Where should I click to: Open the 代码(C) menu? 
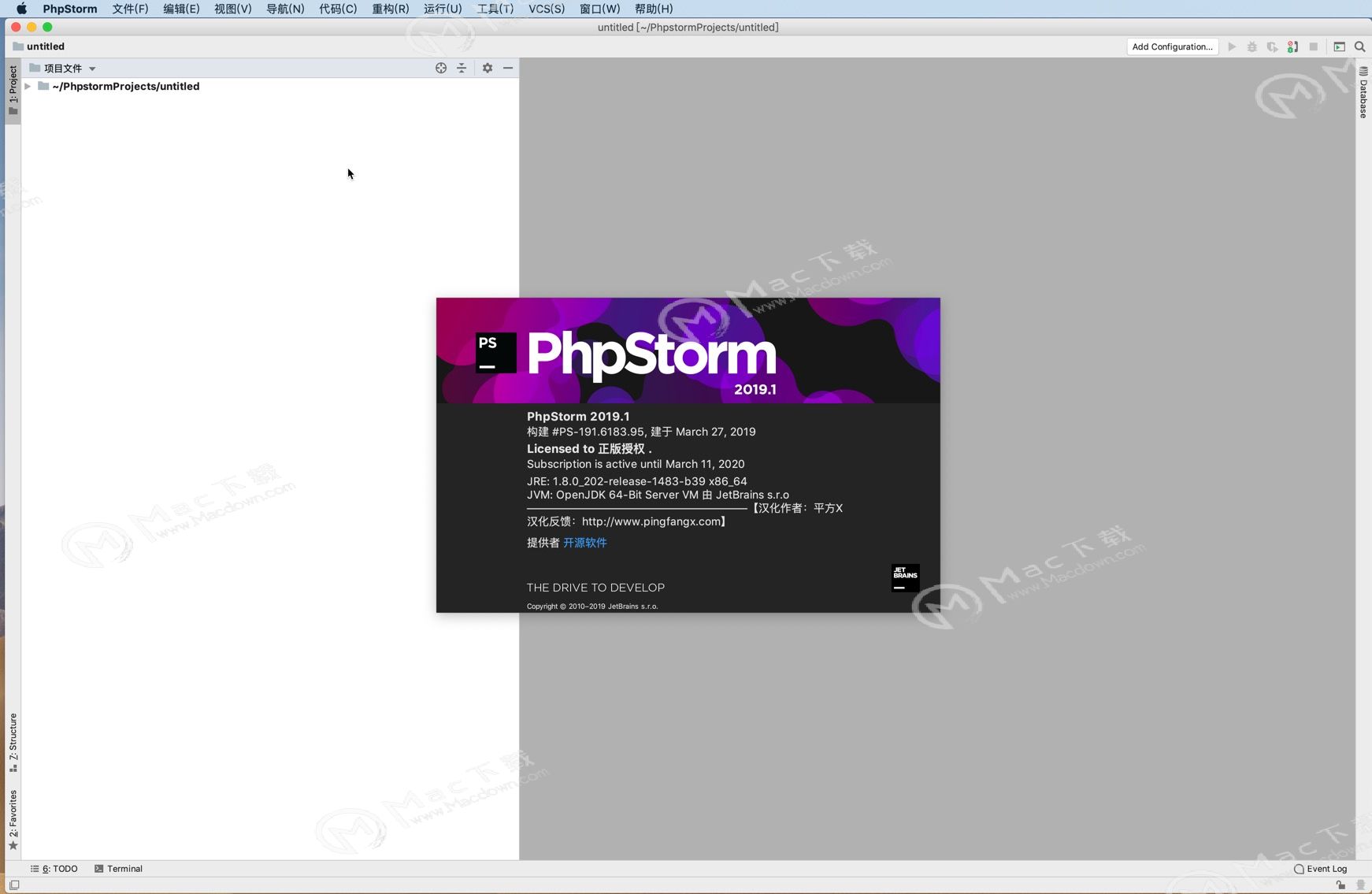(338, 9)
